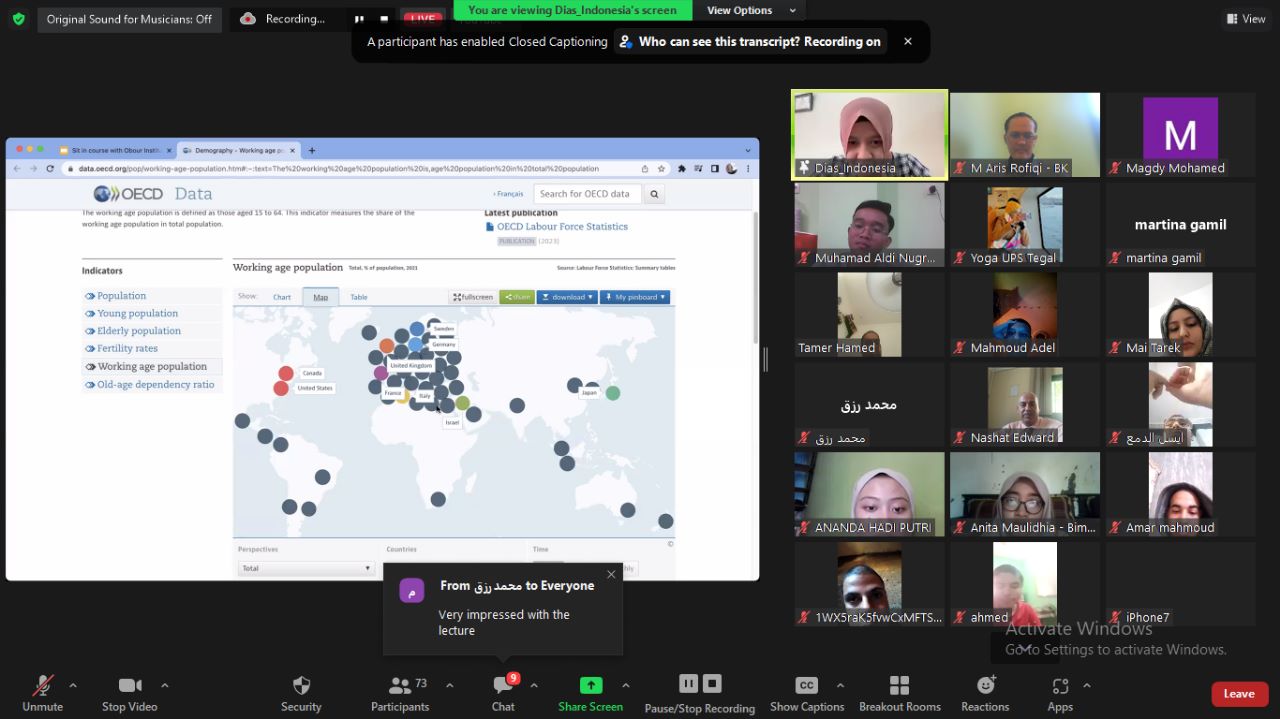Dismiss the Closed Captioning notification
The image size is (1280, 719).
coord(908,42)
